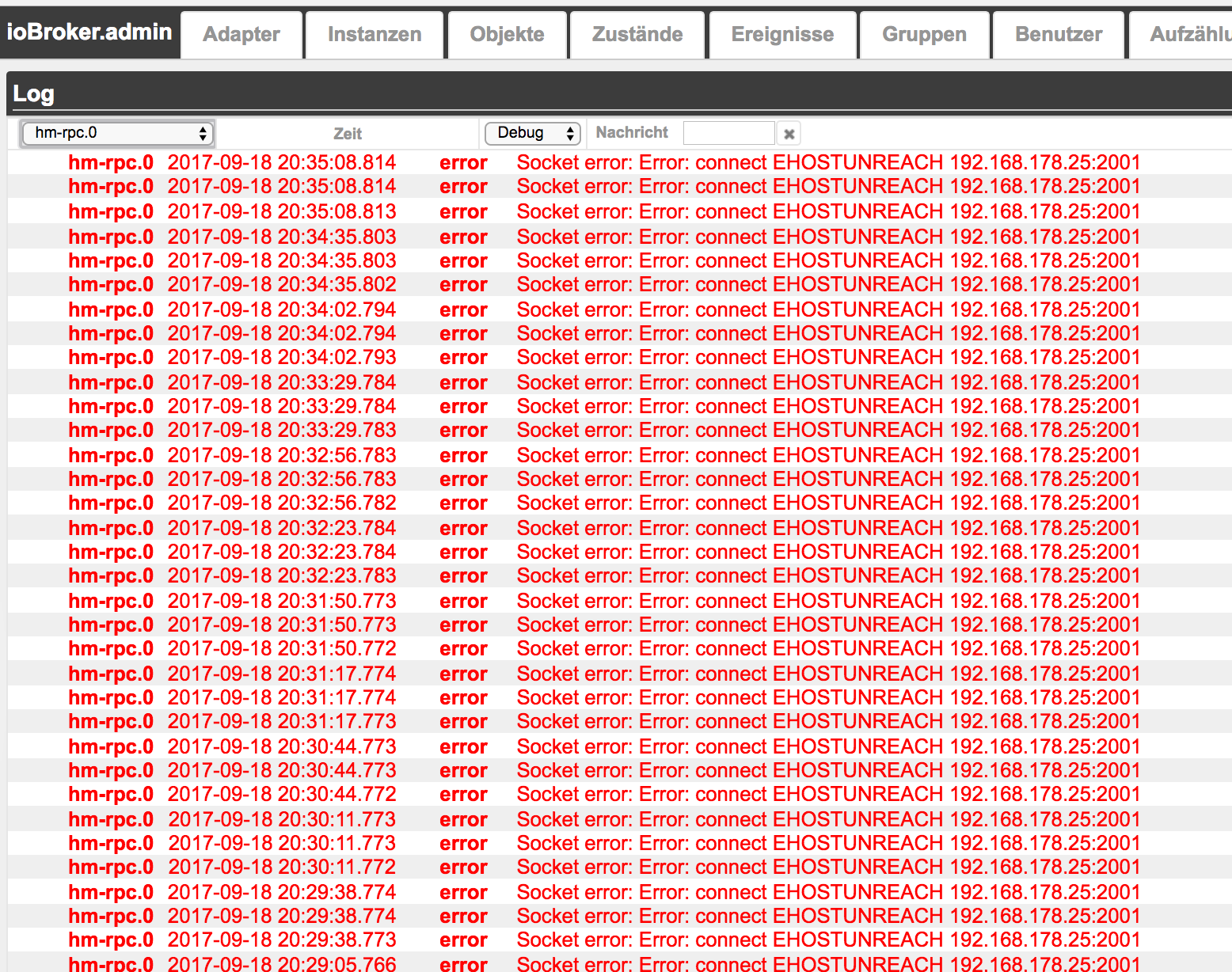The width and height of the screenshot is (1232, 972).
Task: Click Socket error message in 20:31:50.772 row
Action: pyautogui.click(x=828, y=649)
